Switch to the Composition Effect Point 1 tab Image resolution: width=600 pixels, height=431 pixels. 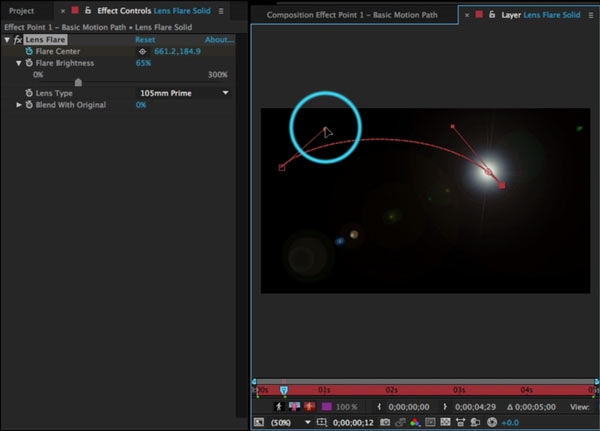click(352, 15)
